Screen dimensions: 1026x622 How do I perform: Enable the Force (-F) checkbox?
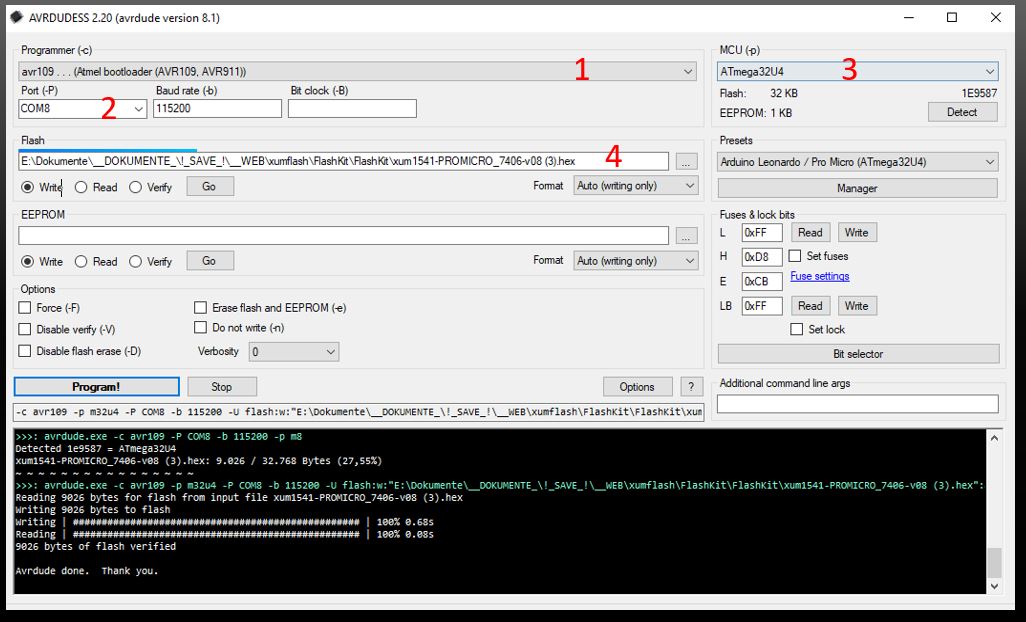click(25, 308)
